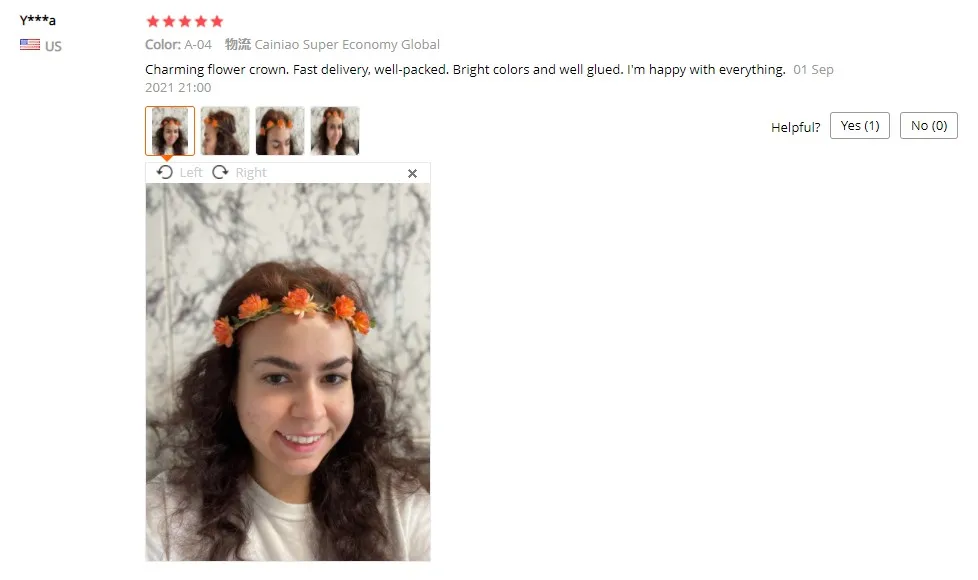Vote No (0) on review helpfulness

[x=929, y=125]
